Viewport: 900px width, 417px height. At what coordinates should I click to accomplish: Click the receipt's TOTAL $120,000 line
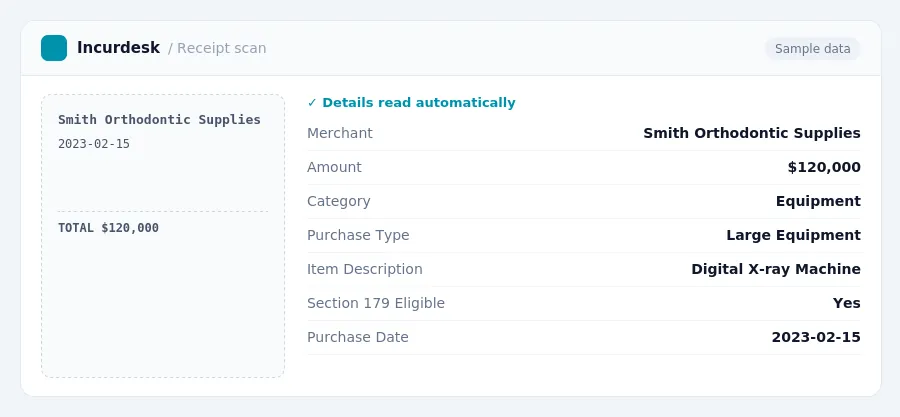(108, 228)
